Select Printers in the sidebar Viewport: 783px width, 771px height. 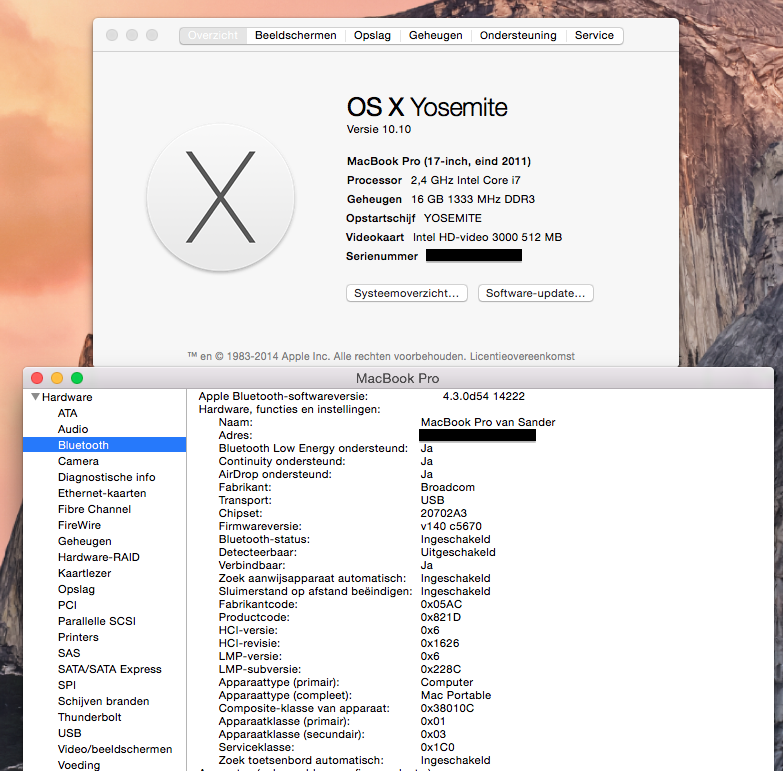[x=78, y=637]
